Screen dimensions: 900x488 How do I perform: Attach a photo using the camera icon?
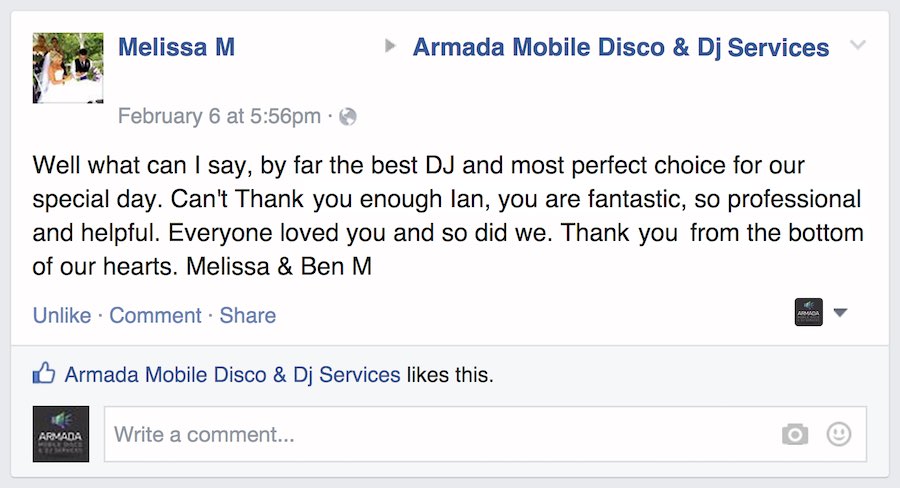[795, 434]
